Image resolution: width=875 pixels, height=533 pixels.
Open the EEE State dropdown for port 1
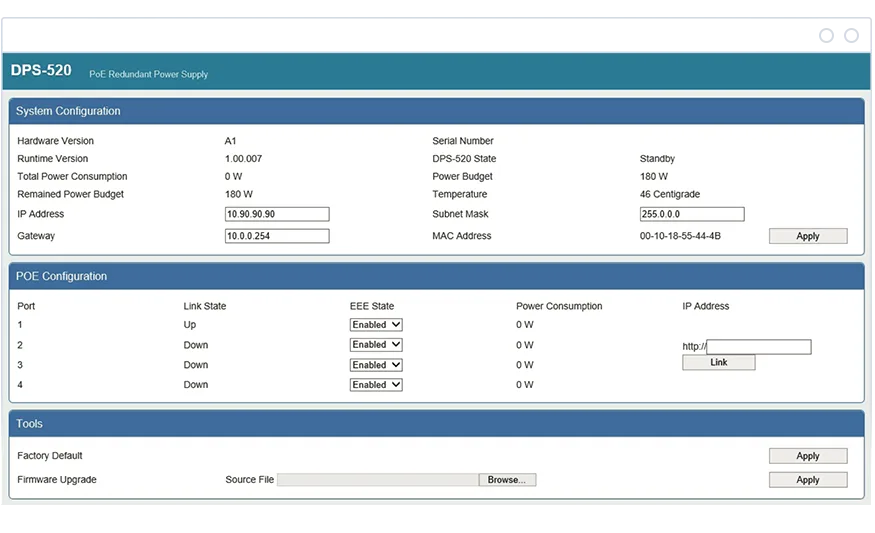[376, 325]
